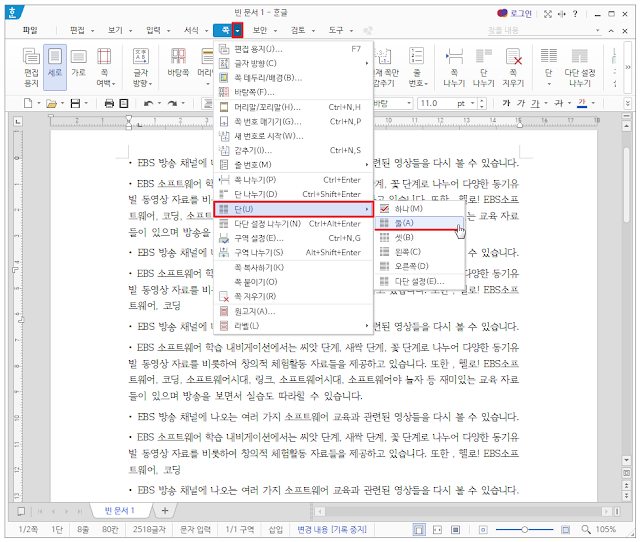Click the undo arrow icon
The width and height of the screenshot is (640, 542).
148,103
